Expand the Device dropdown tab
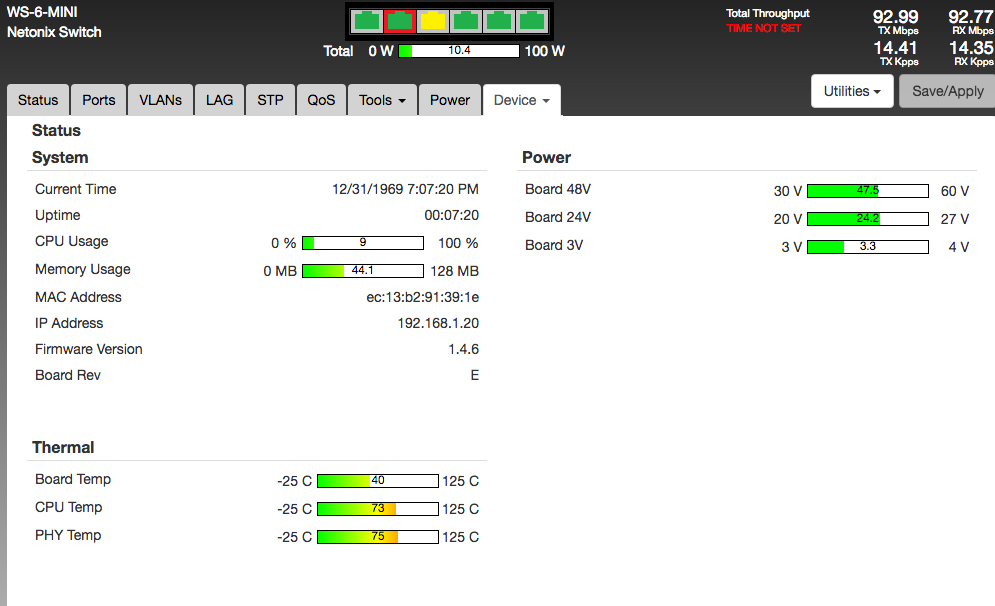The height and width of the screenshot is (606, 995). pos(521,100)
